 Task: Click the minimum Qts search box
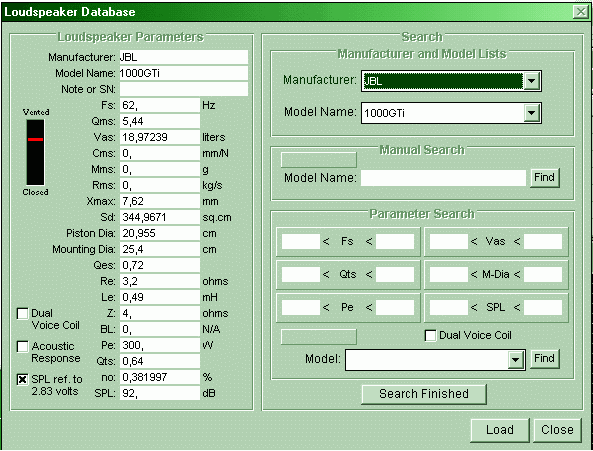tap(301, 274)
